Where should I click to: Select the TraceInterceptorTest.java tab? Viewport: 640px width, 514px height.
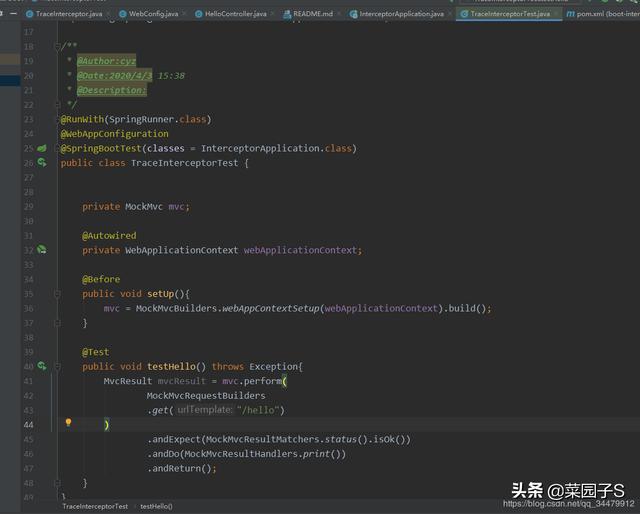tap(509, 14)
